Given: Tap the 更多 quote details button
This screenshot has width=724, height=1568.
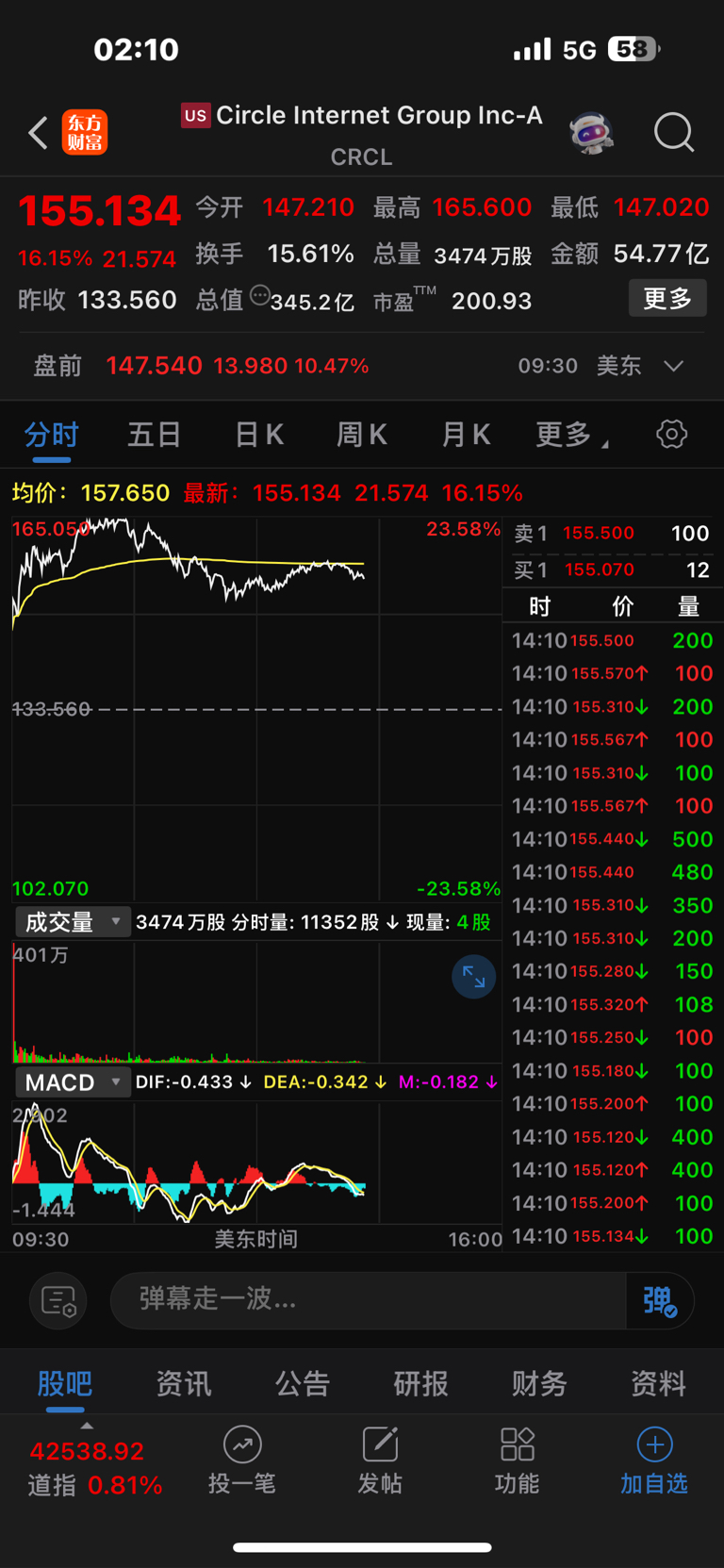Looking at the screenshot, I should tap(667, 299).
